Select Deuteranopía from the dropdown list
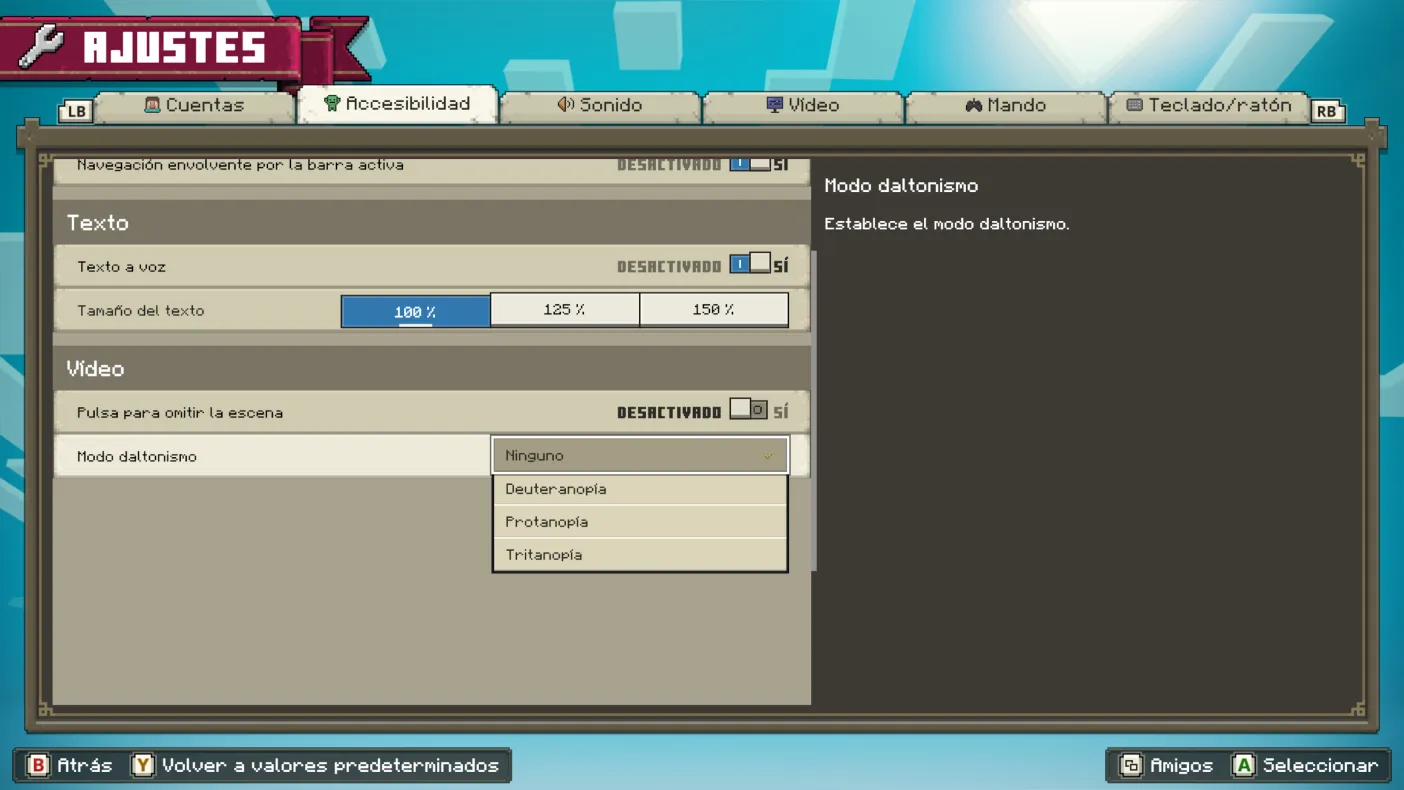 pyautogui.click(x=640, y=489)
